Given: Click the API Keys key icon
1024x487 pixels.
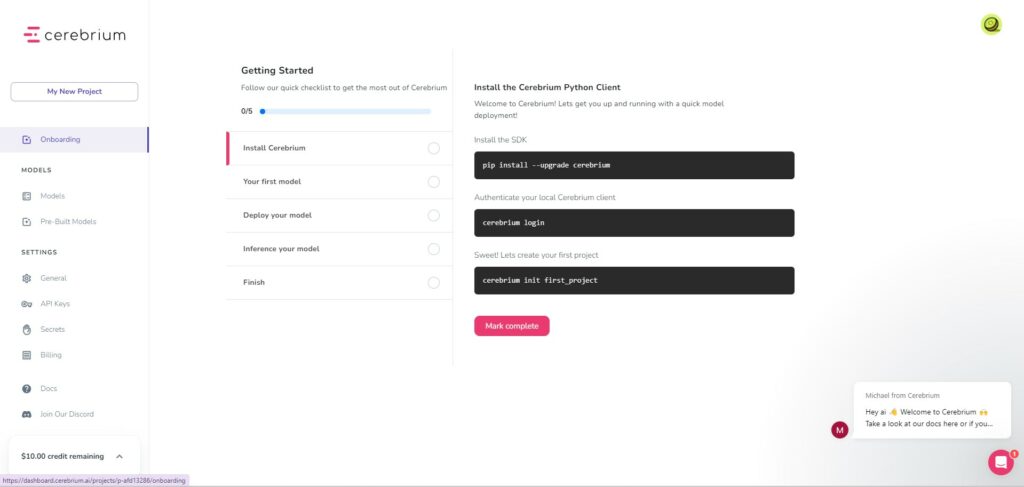Looking at the screenshot, I should point(27,304).
